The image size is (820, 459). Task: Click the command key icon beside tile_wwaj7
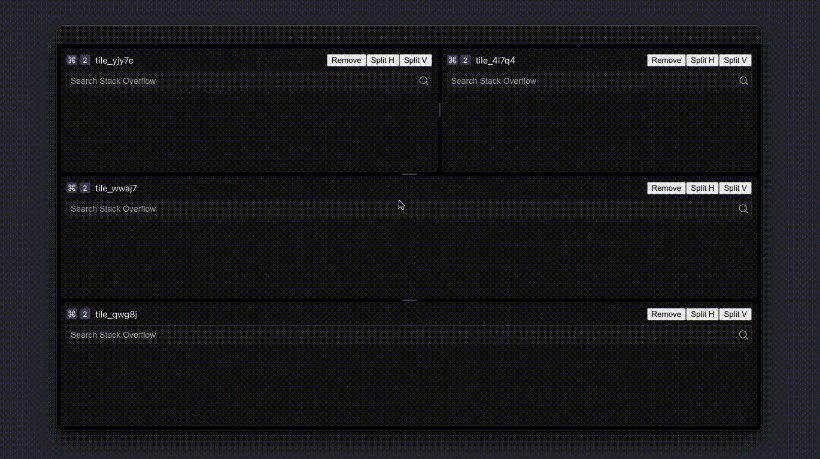tap(71, 188)
